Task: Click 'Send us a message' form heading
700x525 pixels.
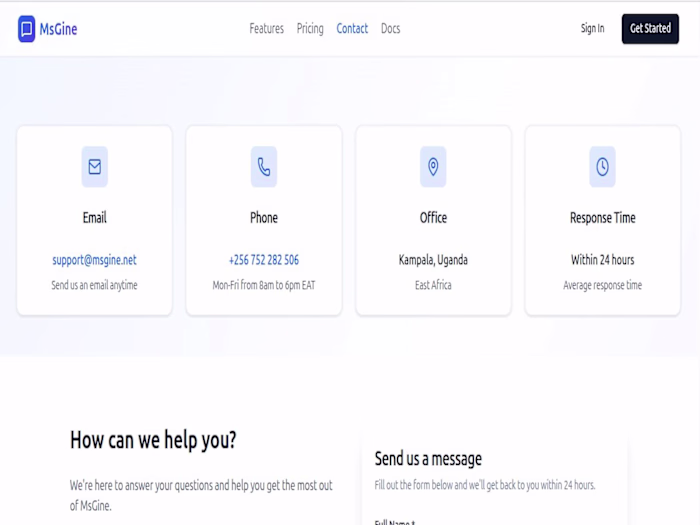Action: coord(428,459)
